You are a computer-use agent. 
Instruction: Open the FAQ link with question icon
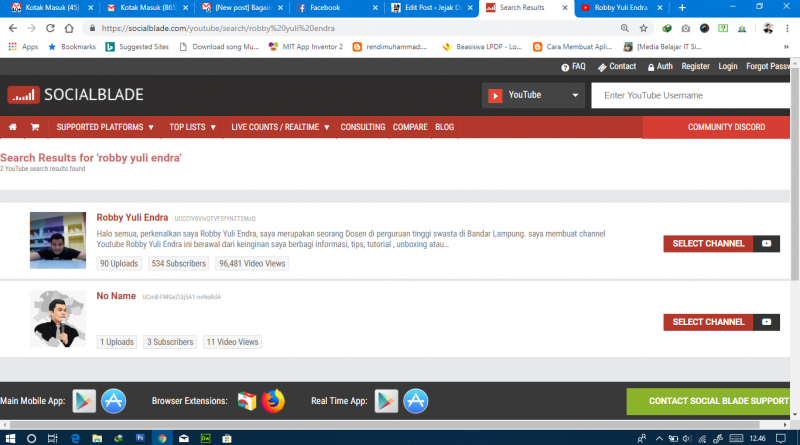[573, 67]
